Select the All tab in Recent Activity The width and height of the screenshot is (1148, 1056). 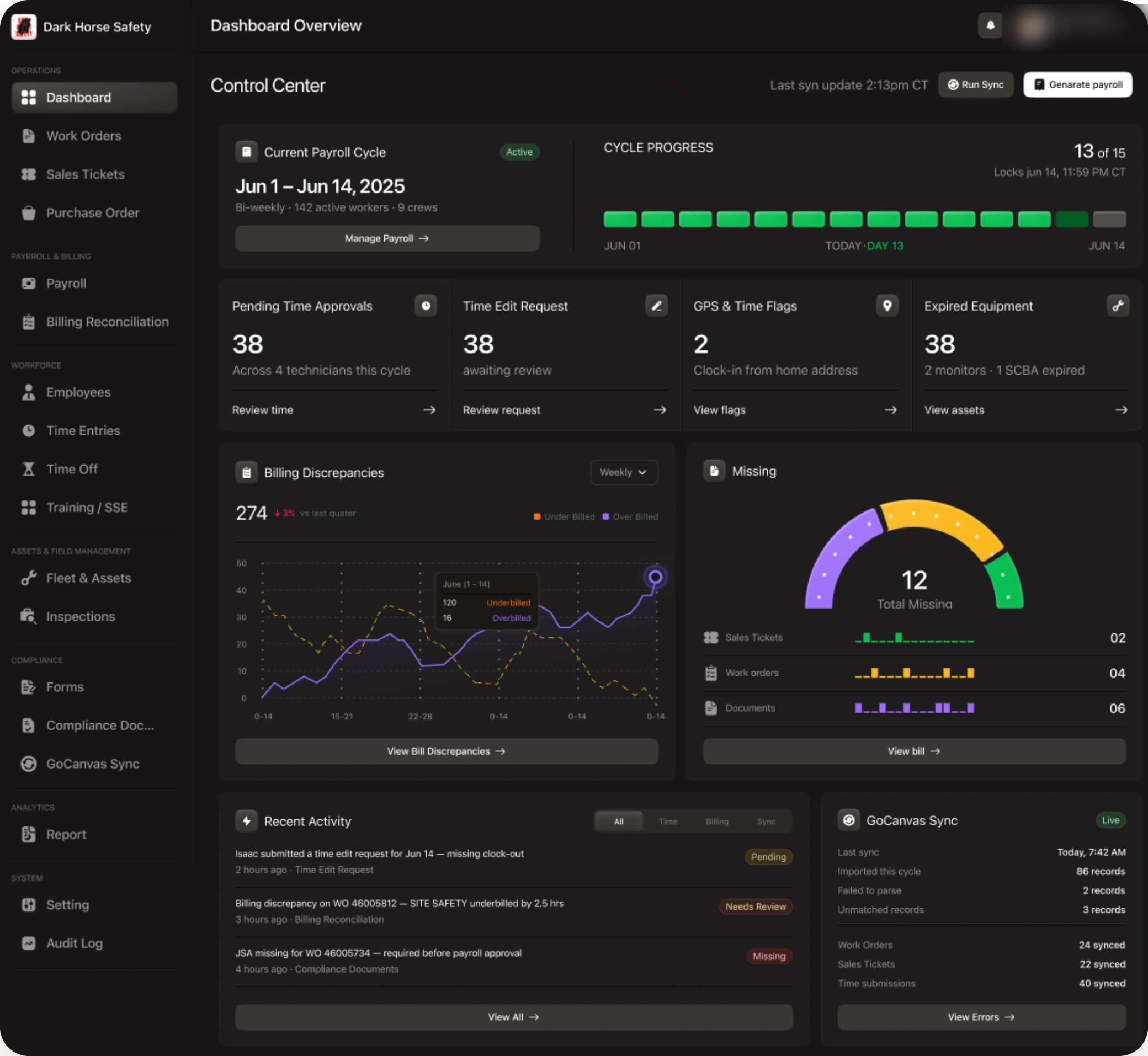(x=619, y=821)
